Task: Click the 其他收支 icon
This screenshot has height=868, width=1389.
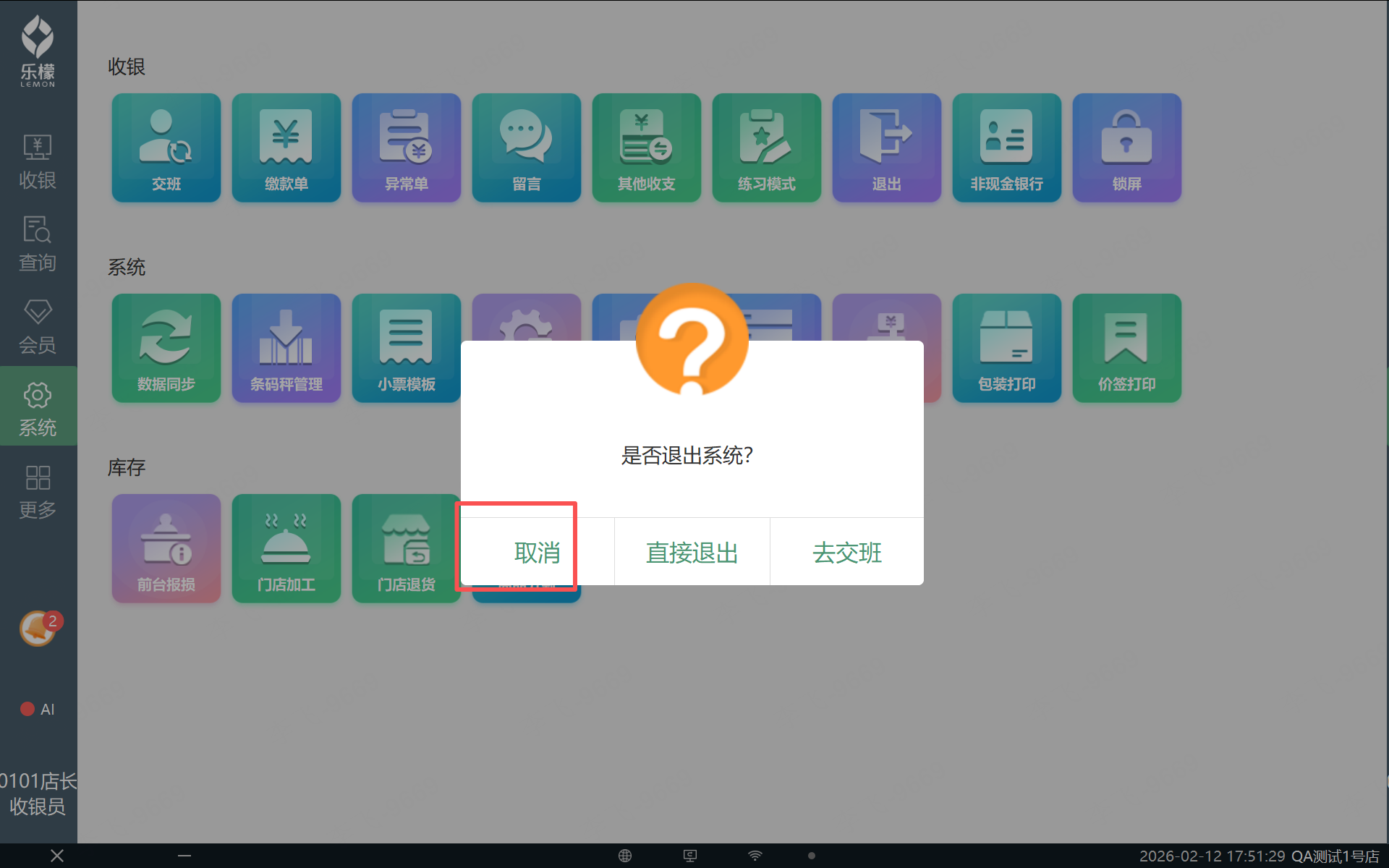Action: [x=647, y=148]
